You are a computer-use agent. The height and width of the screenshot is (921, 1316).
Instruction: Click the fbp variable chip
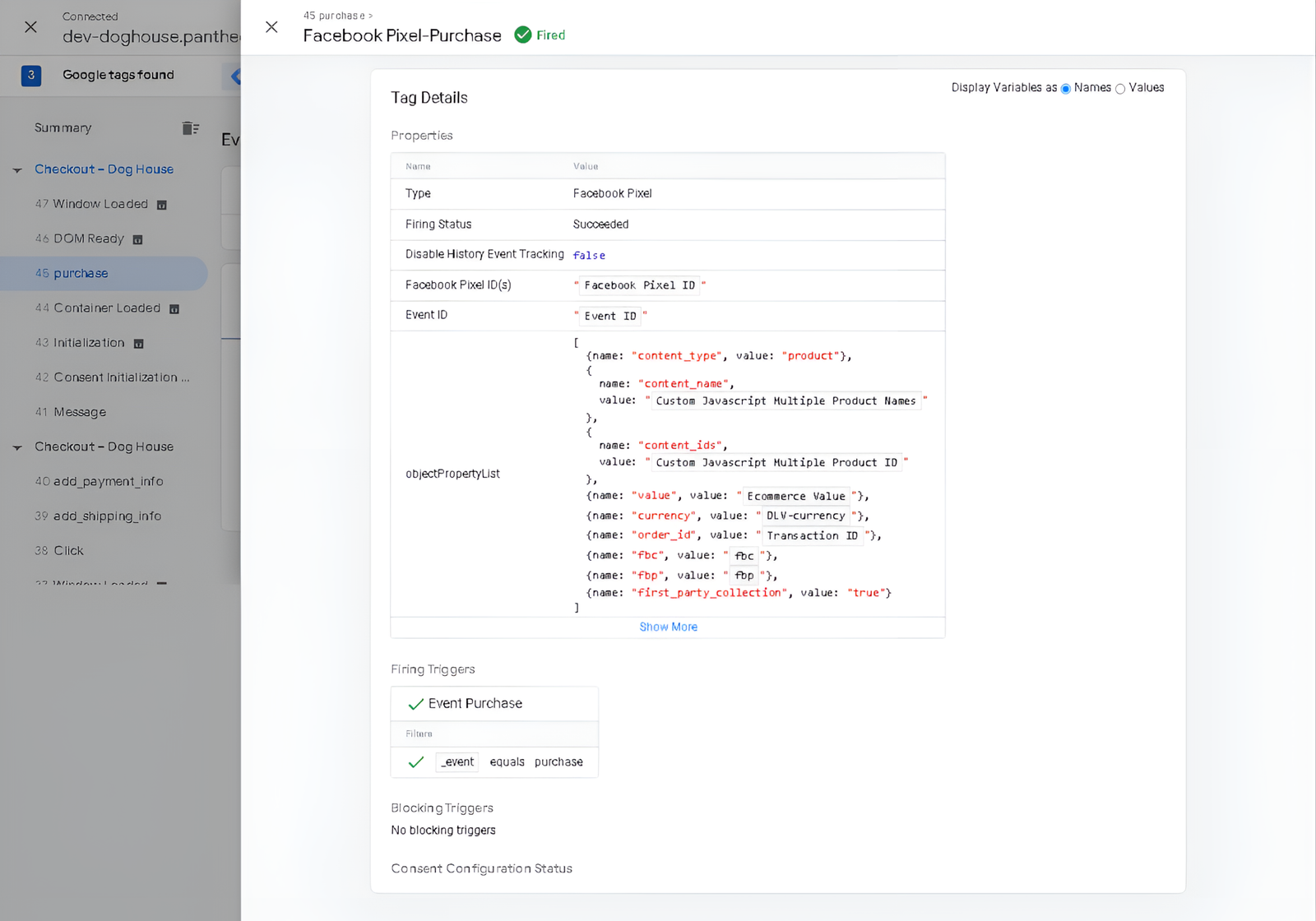pos(744,576)
